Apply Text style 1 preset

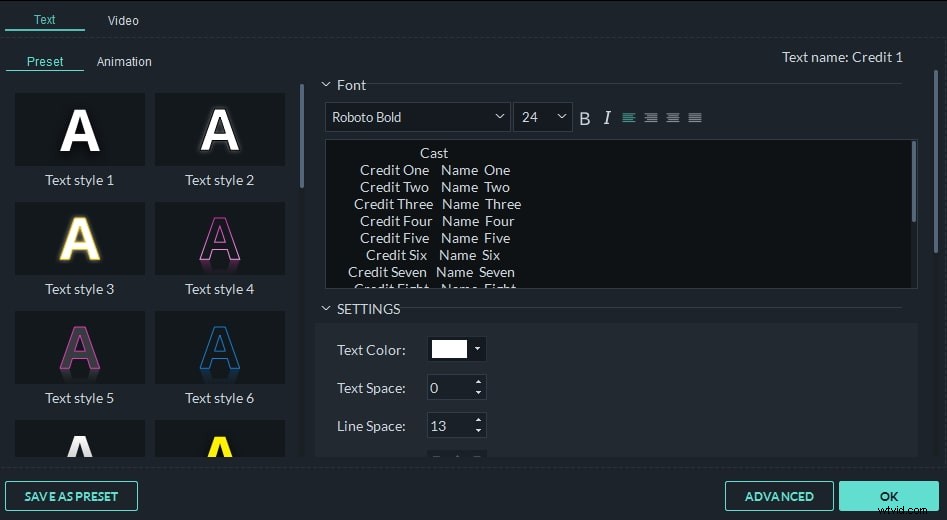[80, 129]
